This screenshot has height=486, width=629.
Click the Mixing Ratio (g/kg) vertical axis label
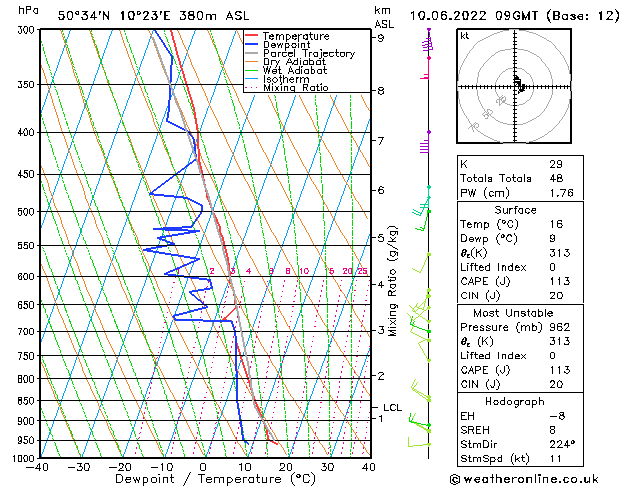[x=393, y=281]
